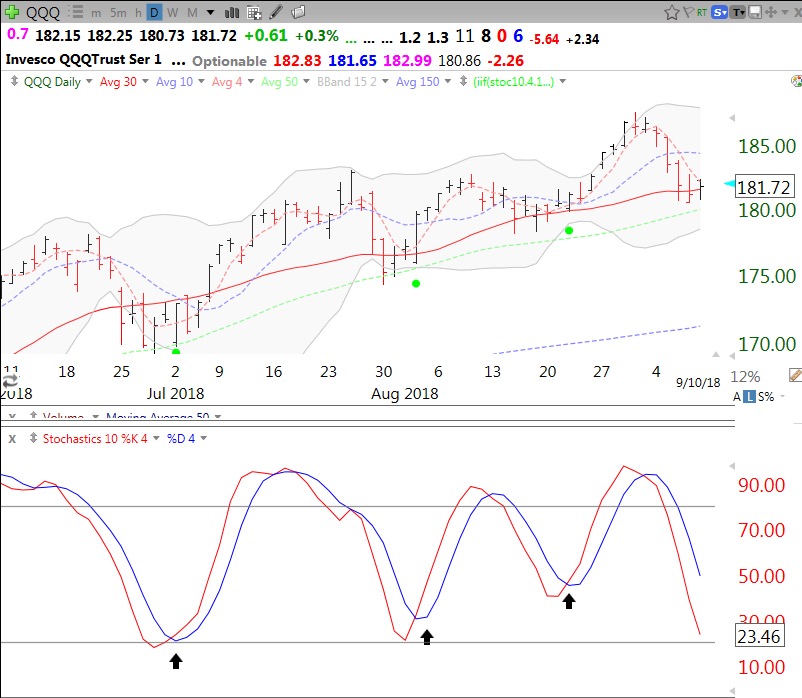Click the 12% zoom value
Viewport: 802px width, 698px height.
pos(745,376)
